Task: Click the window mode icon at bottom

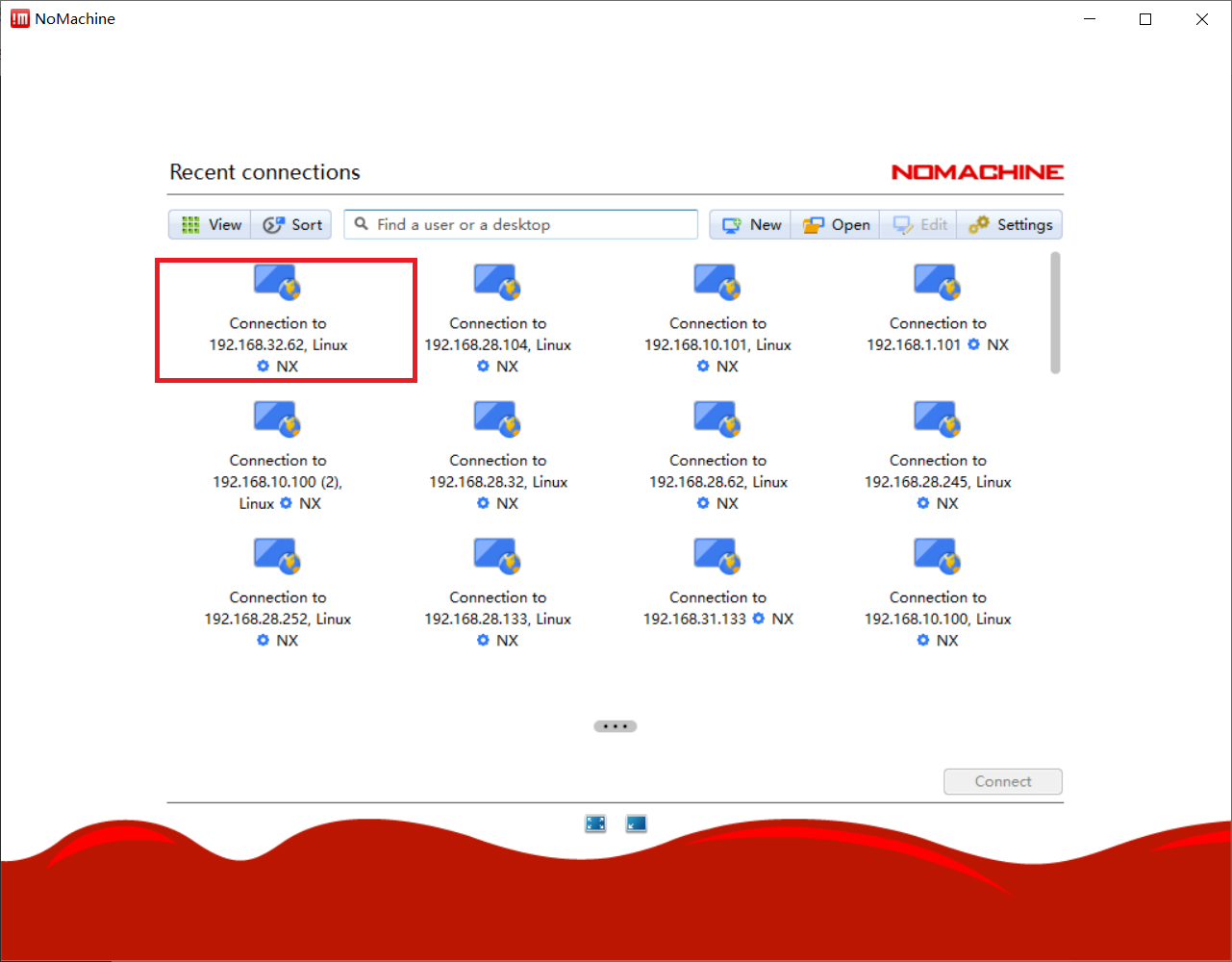Action: tap(636, 823)
